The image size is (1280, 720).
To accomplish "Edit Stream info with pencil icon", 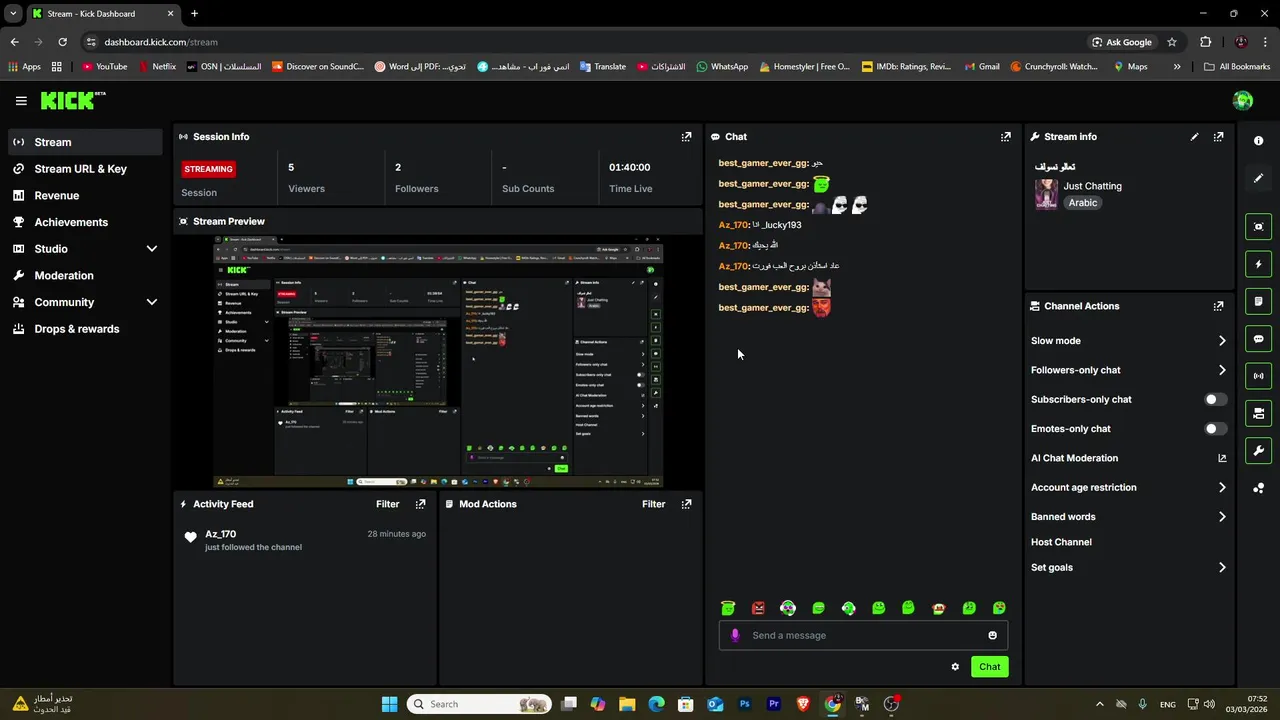I will click(1194, 137).
